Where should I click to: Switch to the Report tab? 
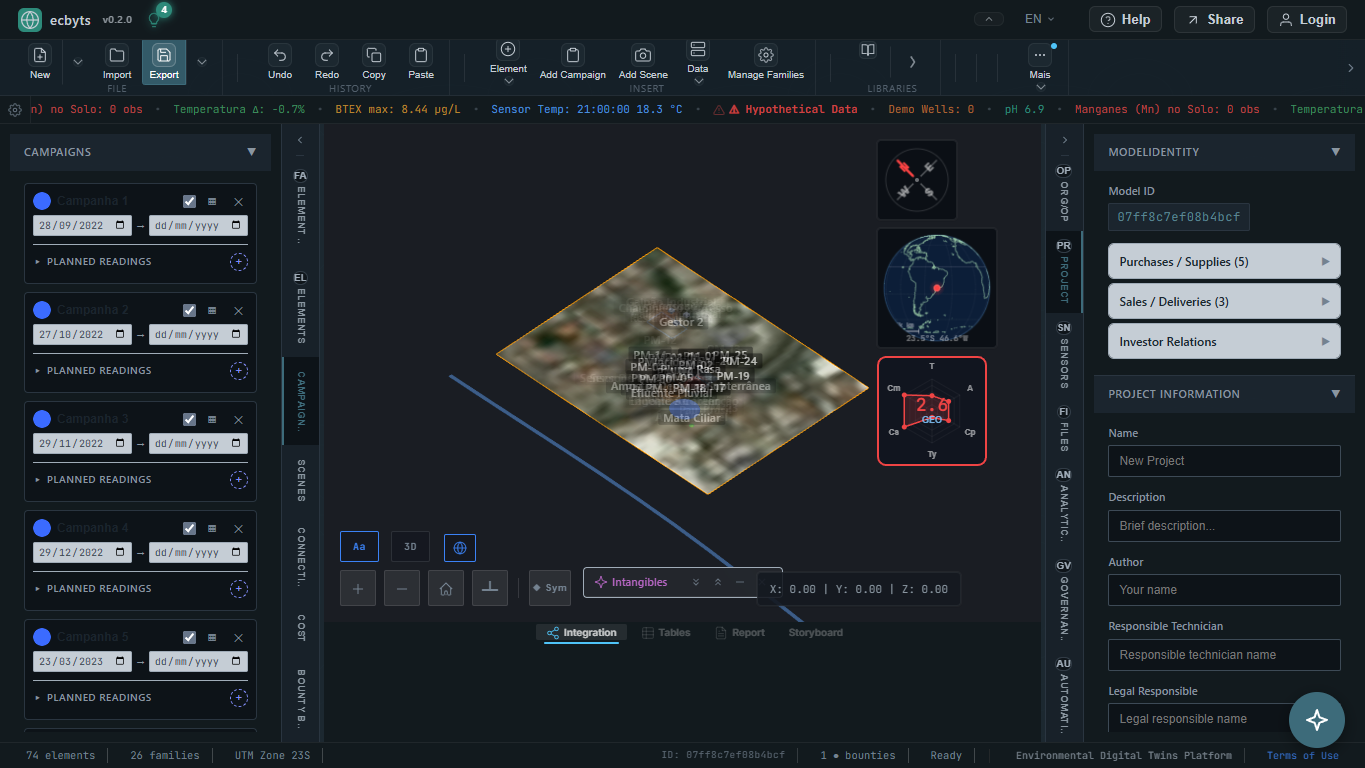pyautogui.click(x=740, y=633)
